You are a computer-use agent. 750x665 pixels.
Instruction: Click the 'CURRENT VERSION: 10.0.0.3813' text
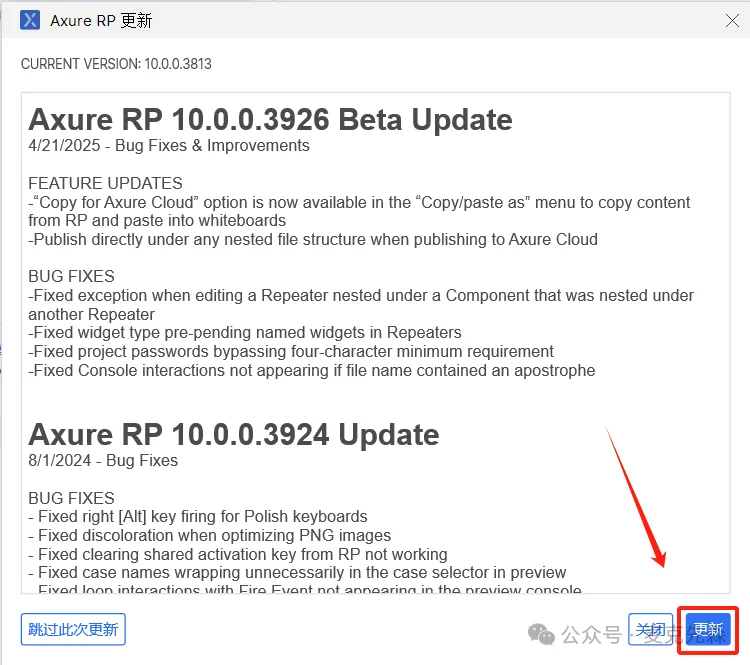pyautogui.click(x=116, y=64)
